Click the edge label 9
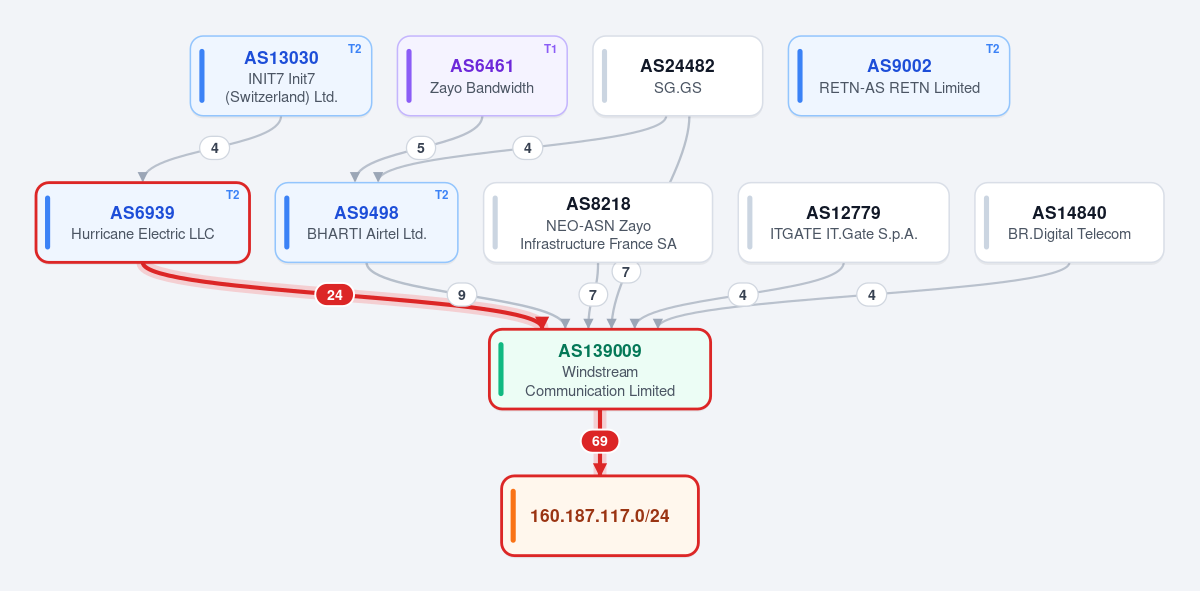Viewport: 1200px width, 591px height. (x=461, y=295)
